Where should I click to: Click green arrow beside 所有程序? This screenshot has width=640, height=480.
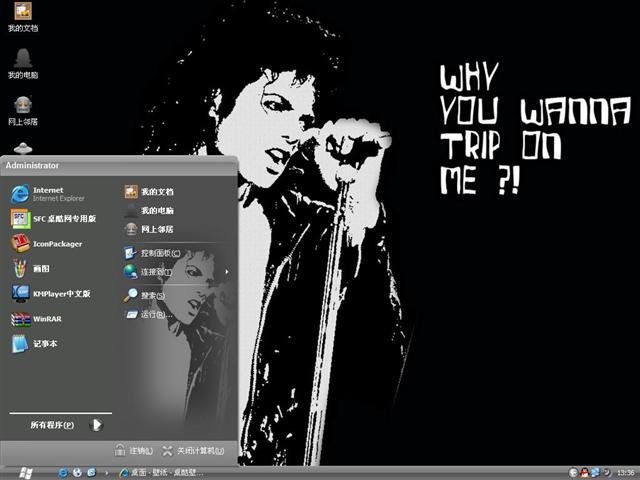click(96, 425)
